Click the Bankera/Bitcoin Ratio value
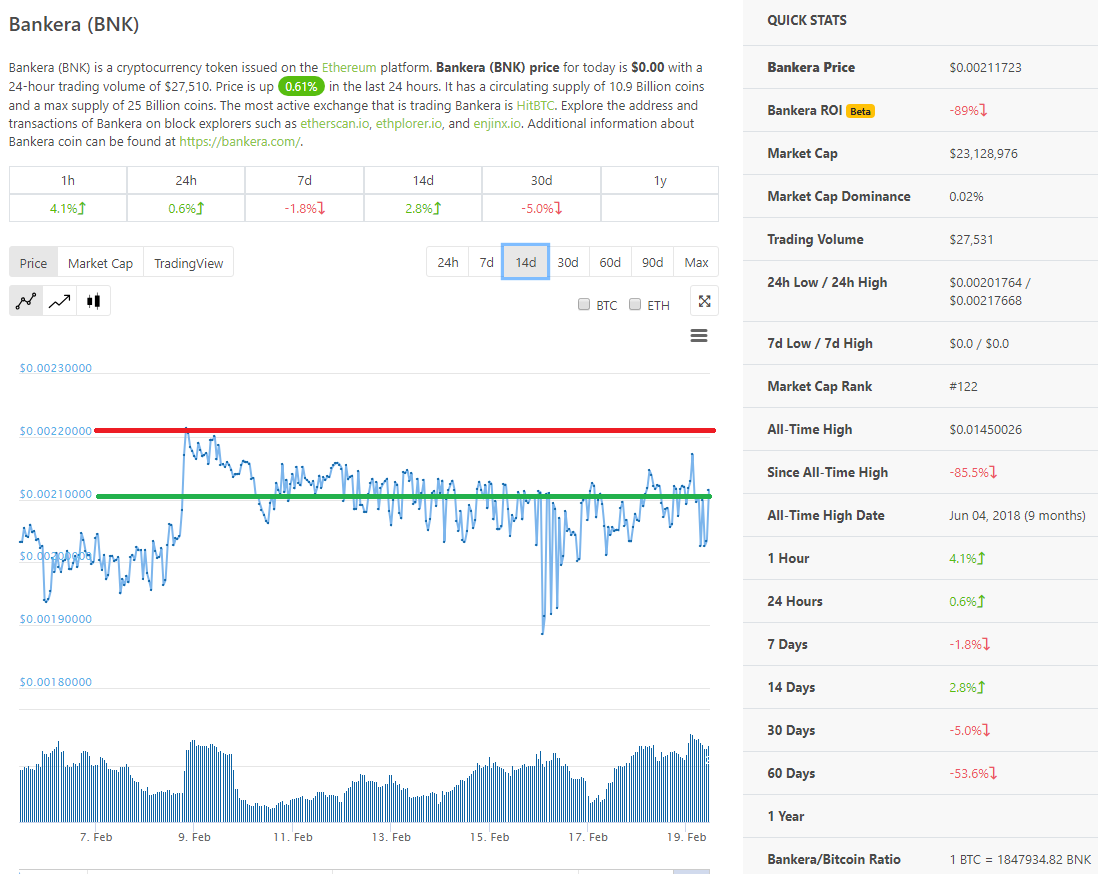1098x874 pixels. [x=1020, y=859]
